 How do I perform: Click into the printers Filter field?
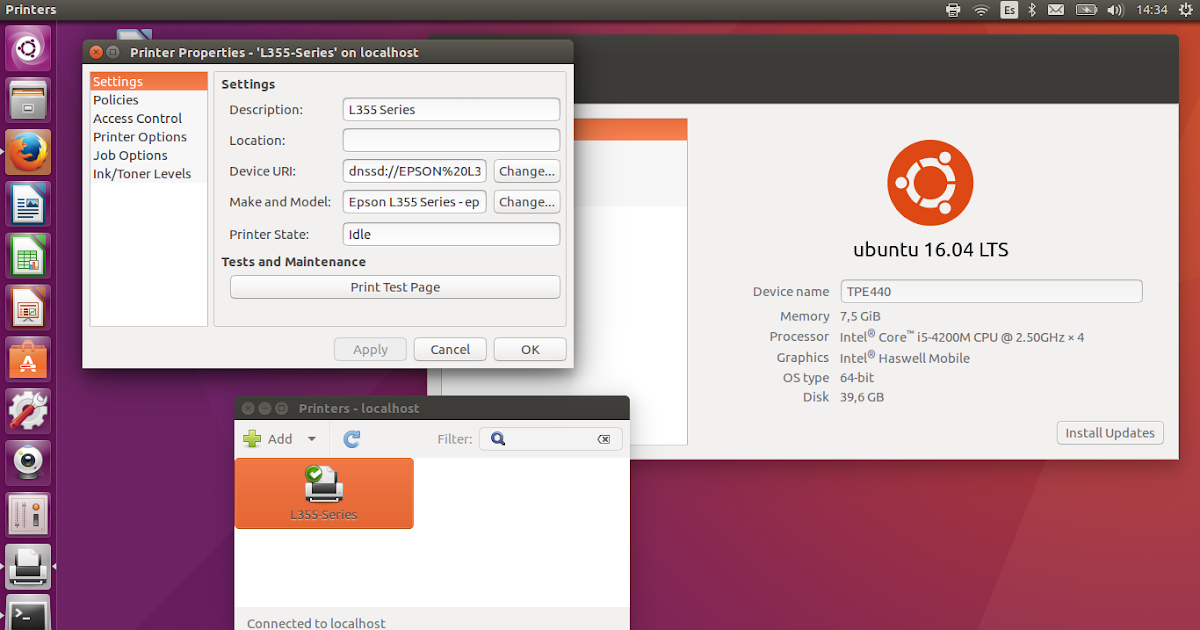(550, 439)
